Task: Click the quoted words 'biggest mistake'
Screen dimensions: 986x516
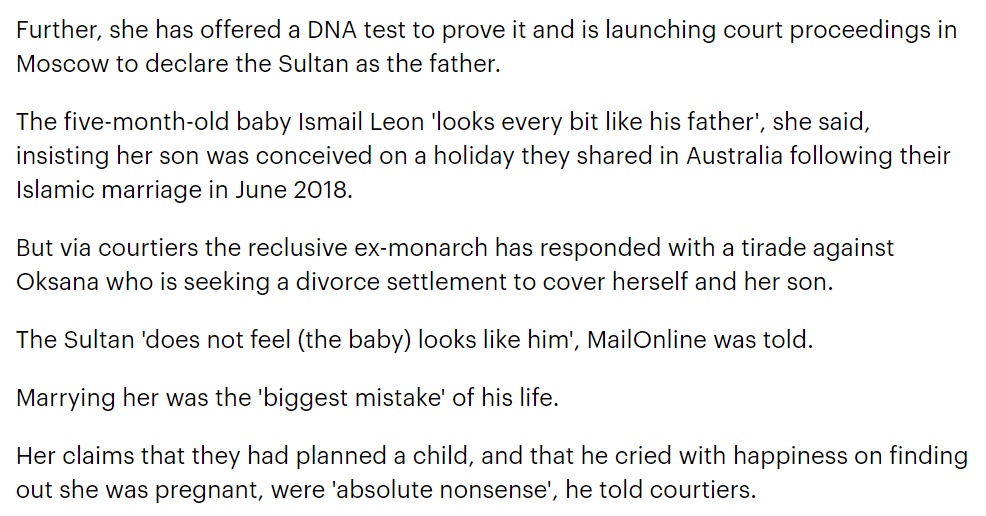Action: point(351,398)
